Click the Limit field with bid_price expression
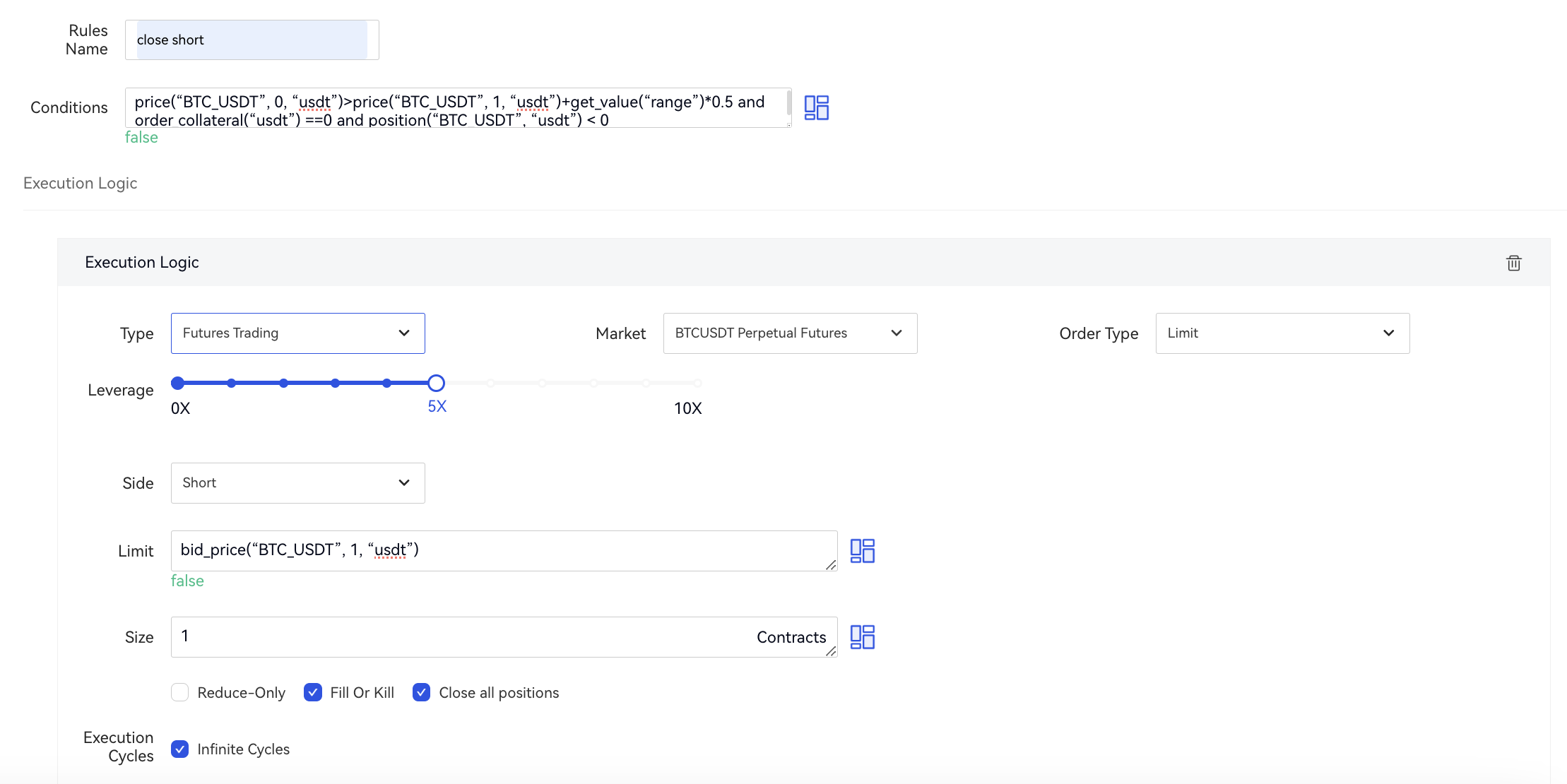The image size is (1567, 784). (x=495, y=550)
